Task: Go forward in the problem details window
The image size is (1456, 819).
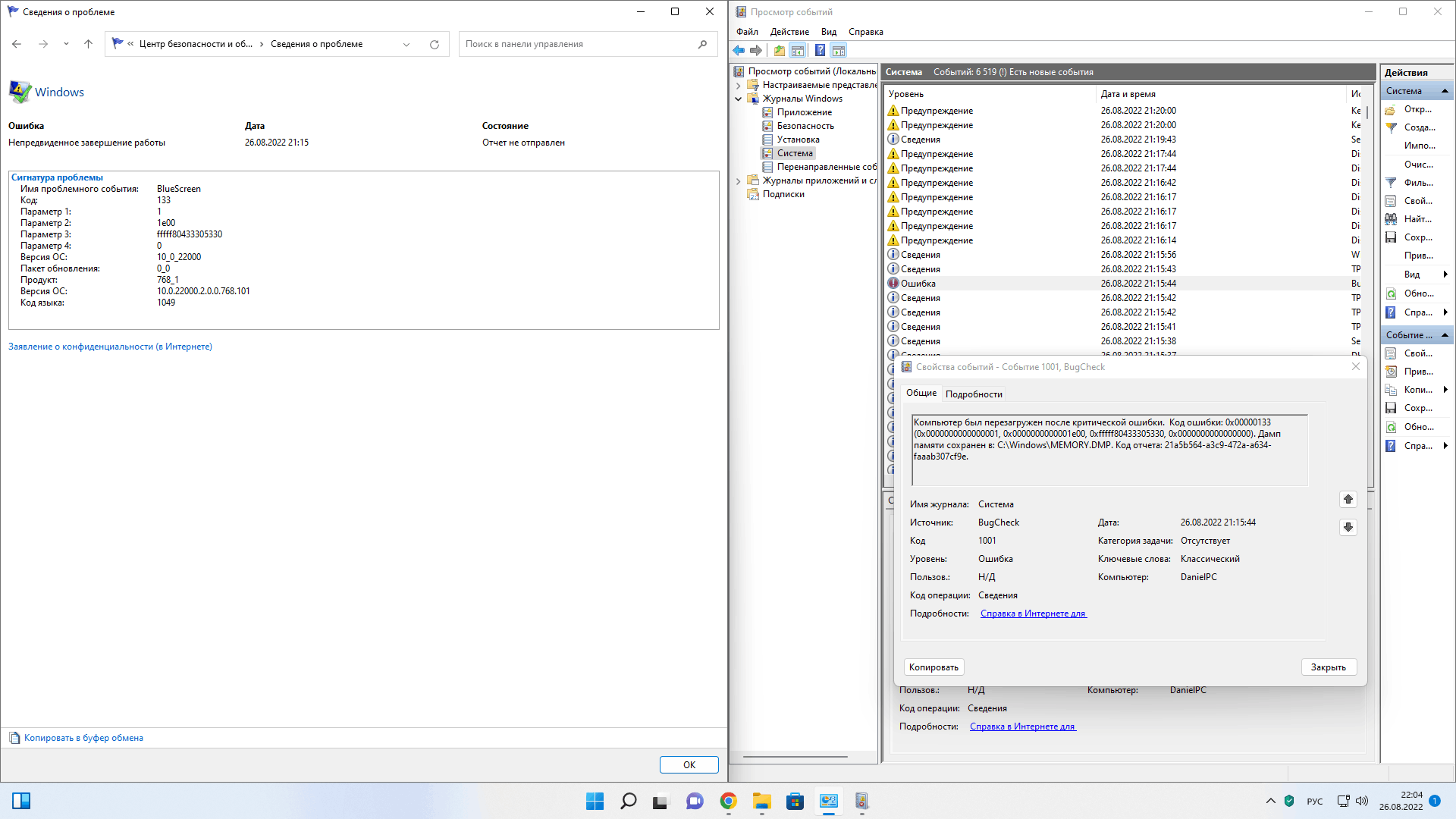Action: 43,44
